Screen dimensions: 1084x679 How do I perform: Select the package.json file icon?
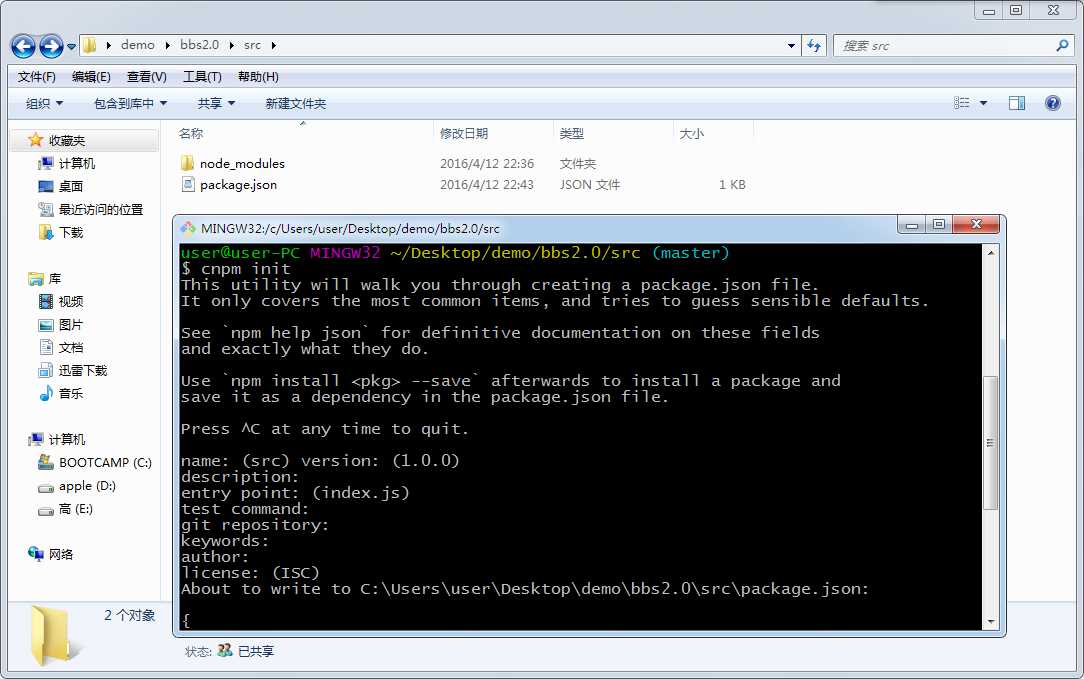[x=187, y=185]
